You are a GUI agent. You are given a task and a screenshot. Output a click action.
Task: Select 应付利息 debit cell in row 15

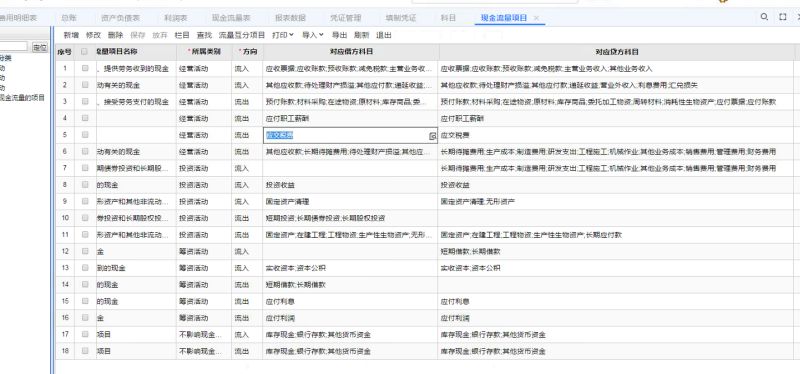pyautogui.click(x=351, y=301)
